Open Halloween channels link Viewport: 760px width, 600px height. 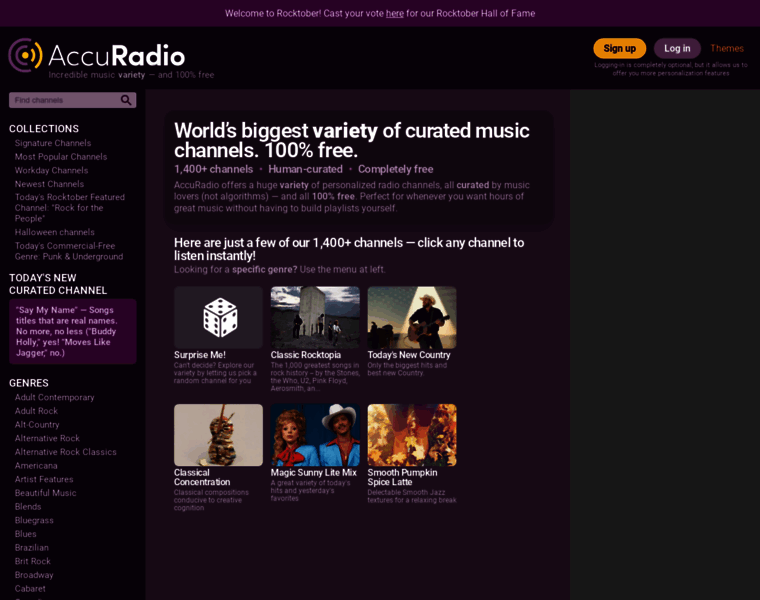tap(54, 232)
